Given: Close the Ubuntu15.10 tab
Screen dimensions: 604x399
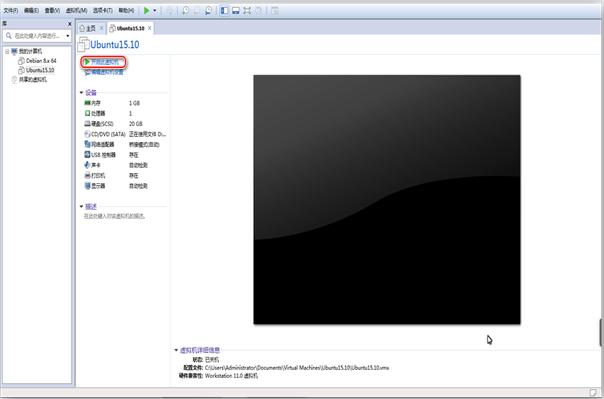Looking at the screenshot, I should click(x=149, y=28).
